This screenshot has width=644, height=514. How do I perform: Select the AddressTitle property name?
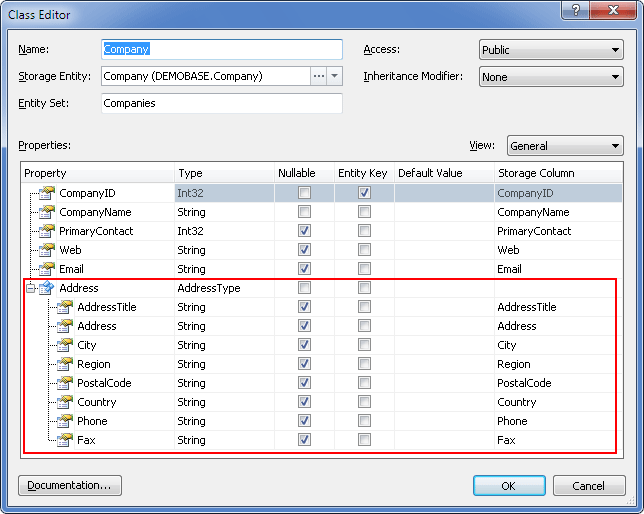point(107,307)
